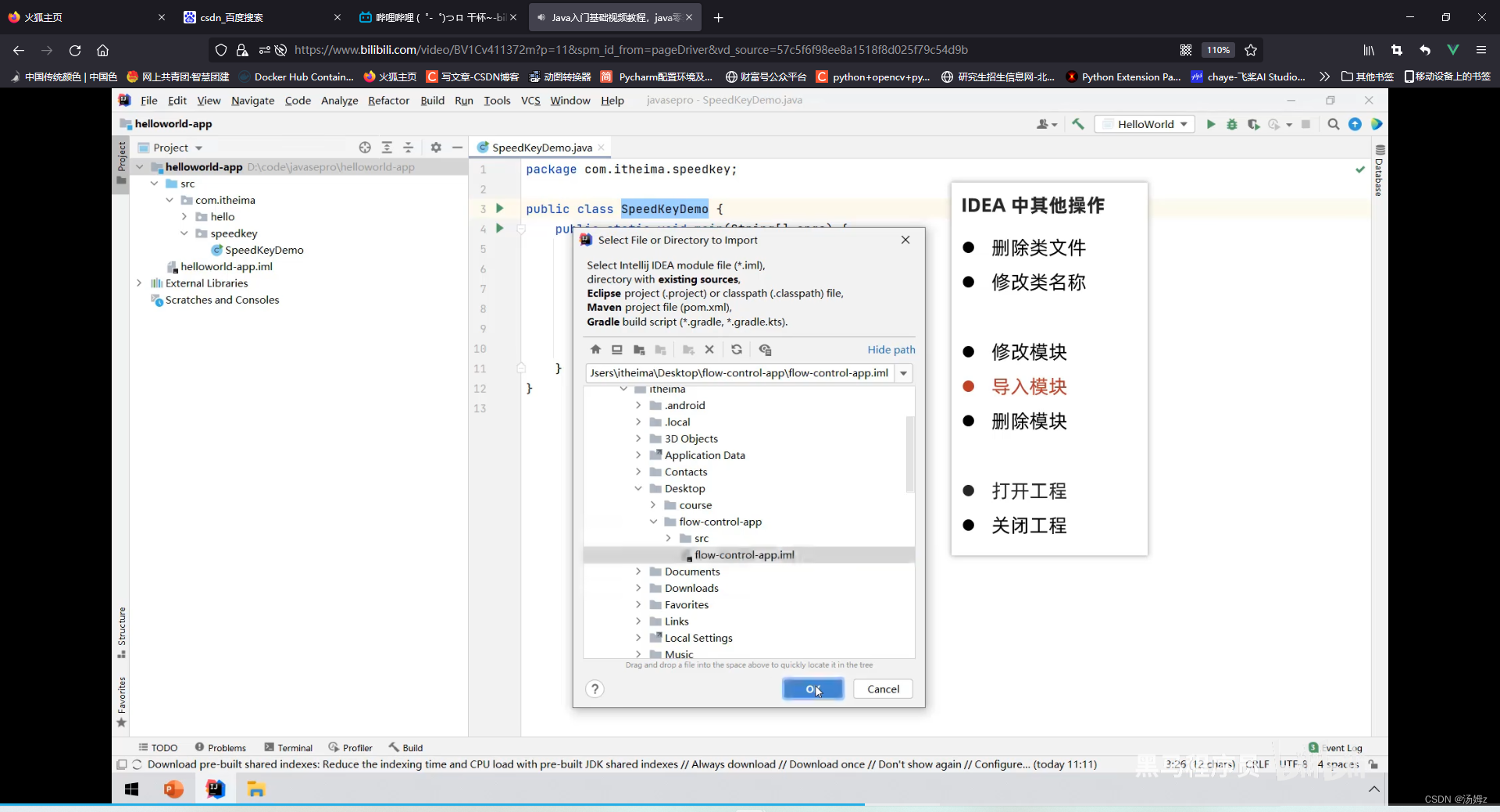Run class from line 3 gutter arrow
The height and width of the screenshot is (812, 1500).
499,208
